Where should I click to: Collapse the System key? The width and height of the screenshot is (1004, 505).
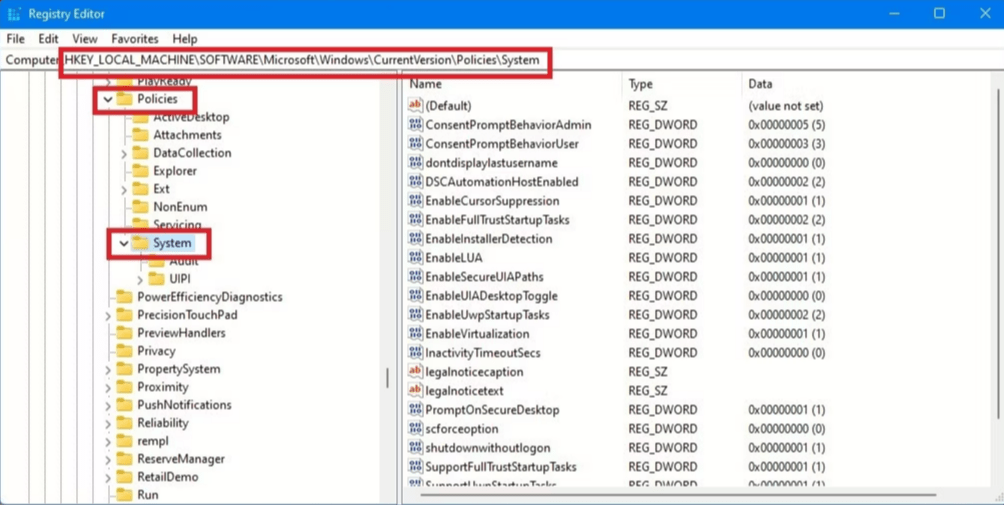pyautogui.click(x=124, y=243)
